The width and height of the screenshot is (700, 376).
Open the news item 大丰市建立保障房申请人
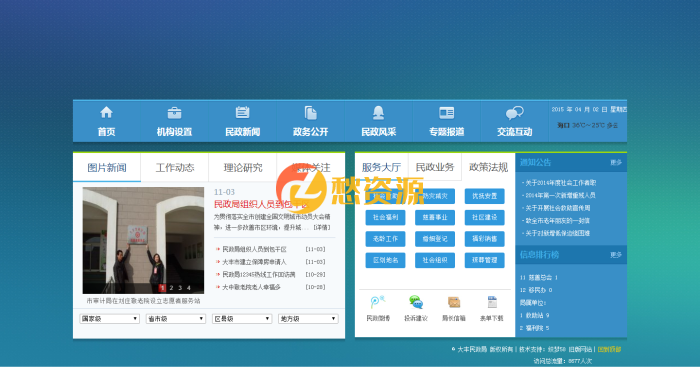(254, 262)
